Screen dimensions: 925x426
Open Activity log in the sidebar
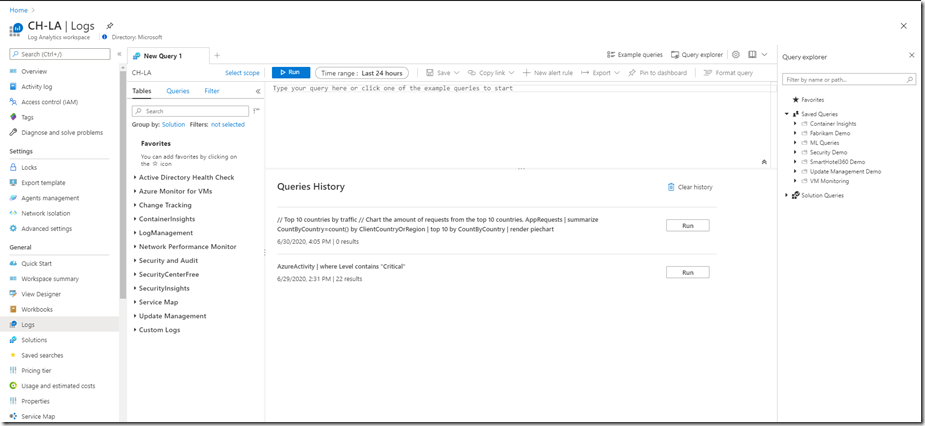[37, 87]
